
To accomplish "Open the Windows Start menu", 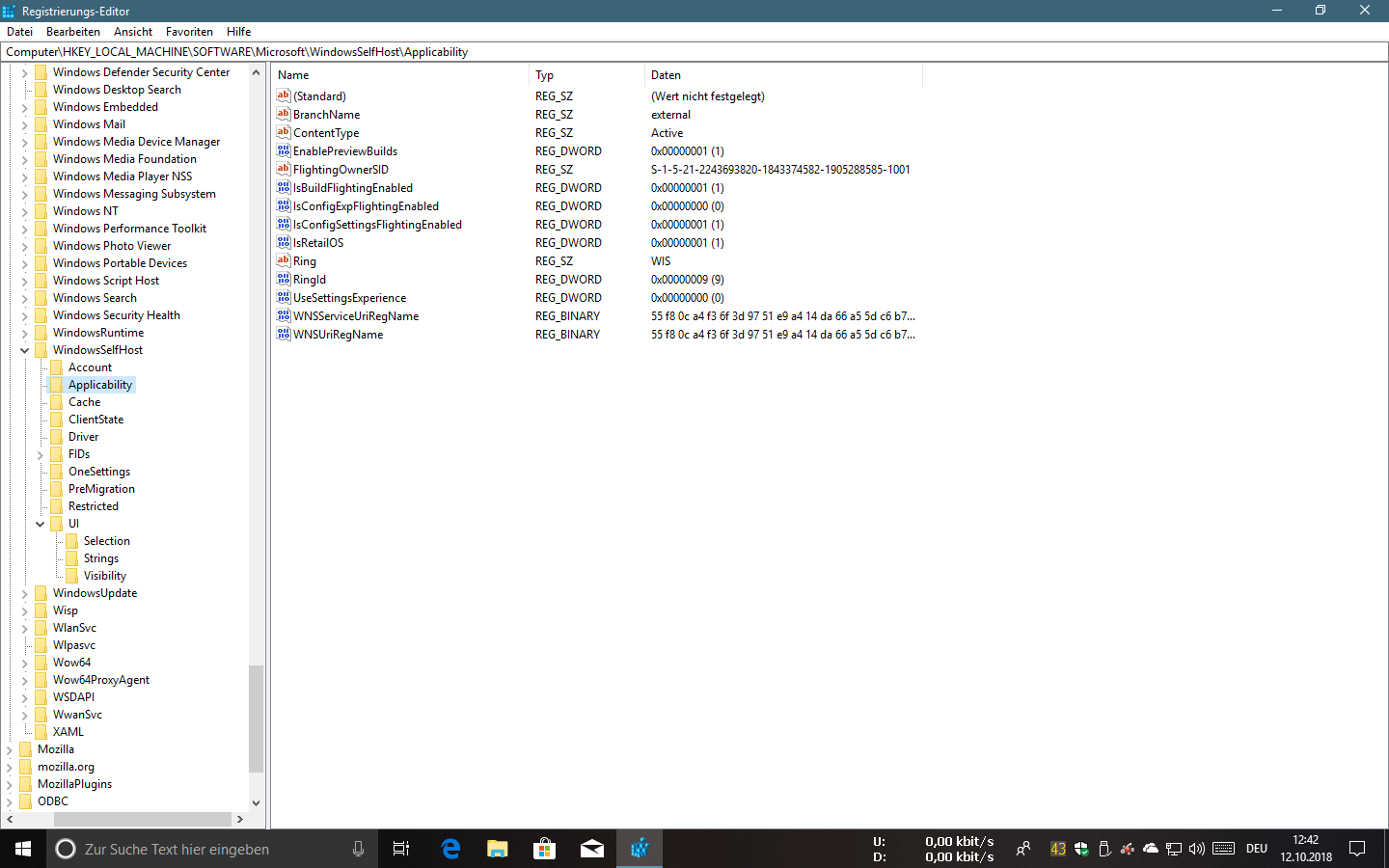I will 23,849.
